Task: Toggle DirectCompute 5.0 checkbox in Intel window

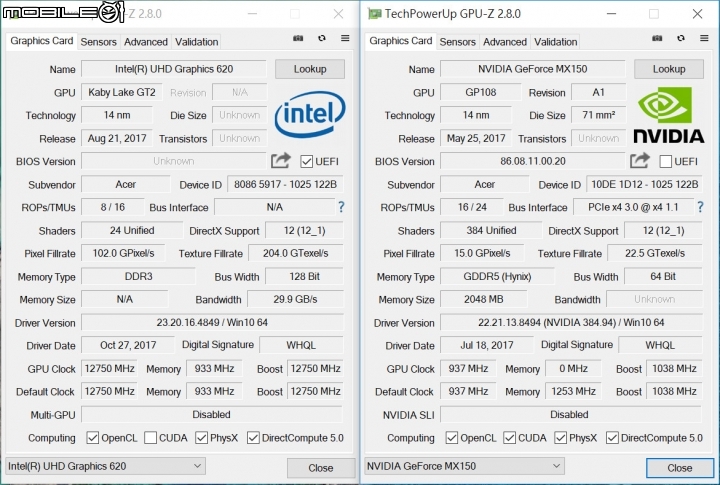Action: point(253,438)
